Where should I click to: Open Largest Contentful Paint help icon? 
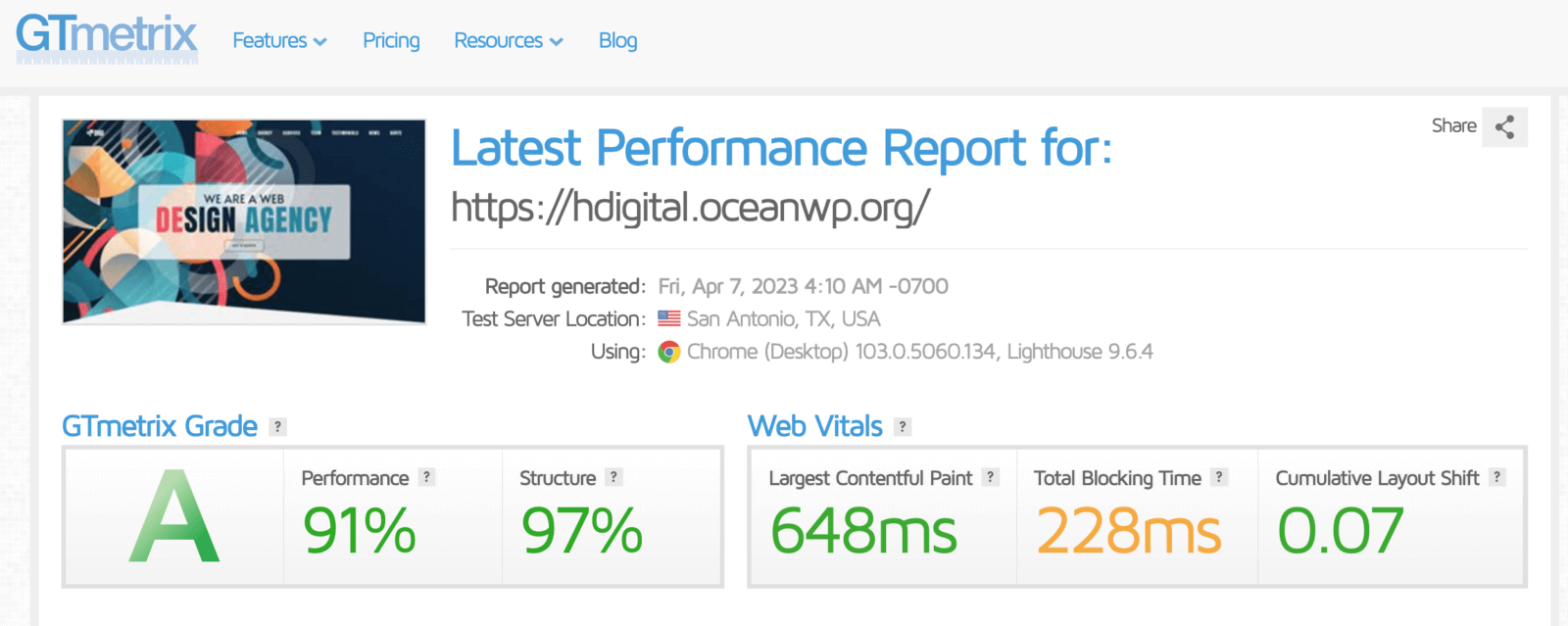991,477
